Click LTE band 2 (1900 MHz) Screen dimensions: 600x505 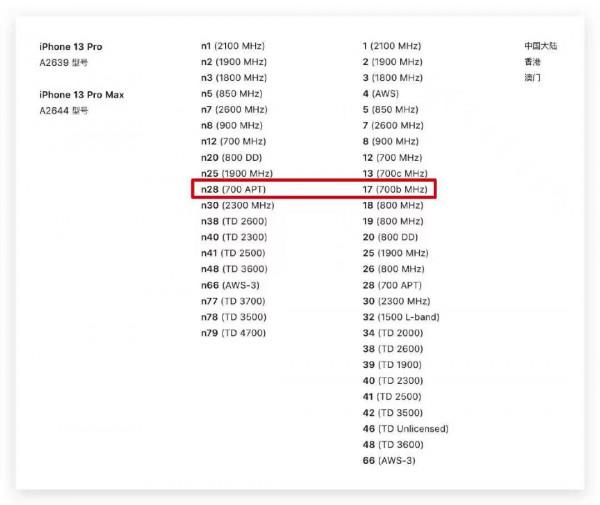393,62
